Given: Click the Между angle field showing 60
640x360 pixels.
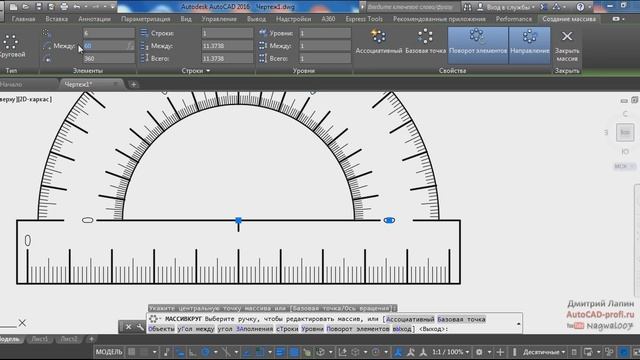Looking at the screenshot, I should pyautogui.click(x=109, y=46).
